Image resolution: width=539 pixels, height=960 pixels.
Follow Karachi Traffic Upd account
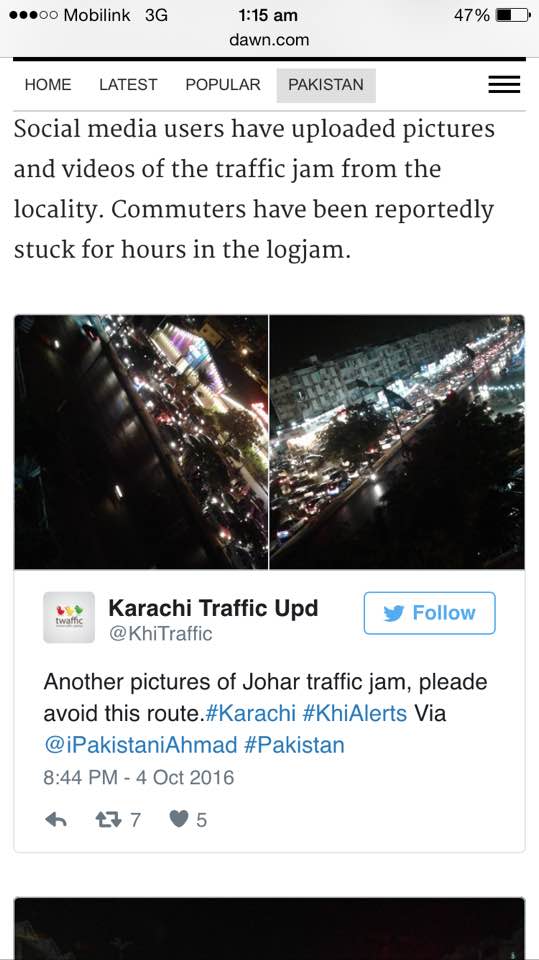[x=429, y=613]
